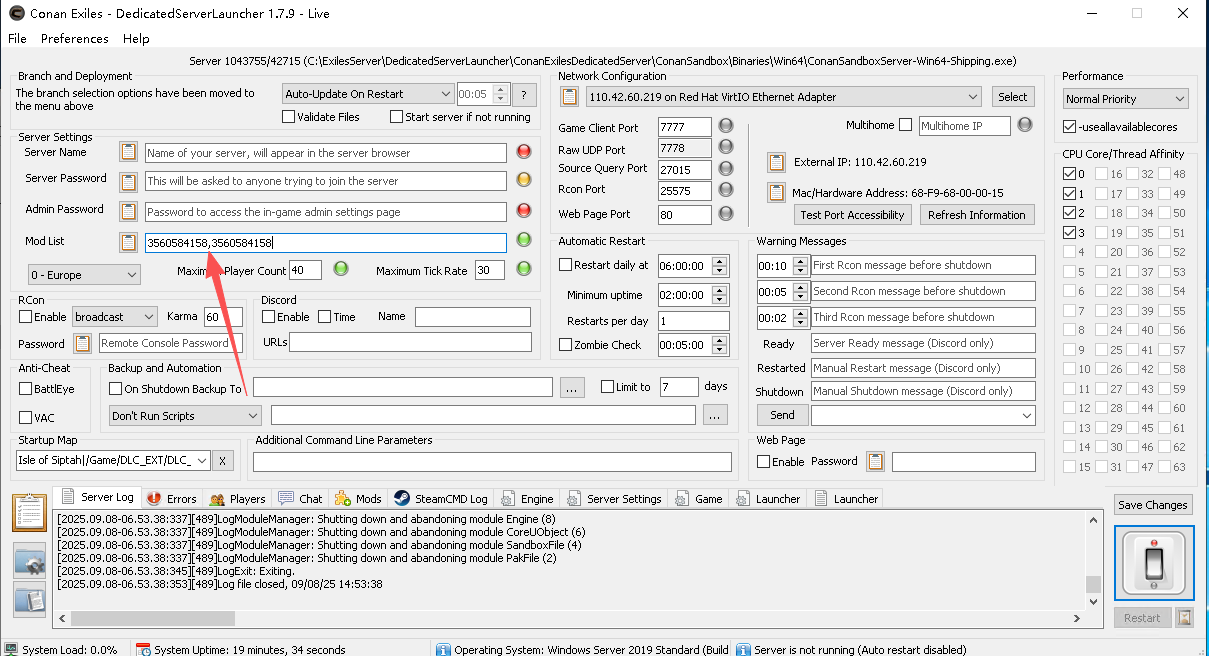Open the Isle of Siptah startup map dropdown

click(113, 460)
